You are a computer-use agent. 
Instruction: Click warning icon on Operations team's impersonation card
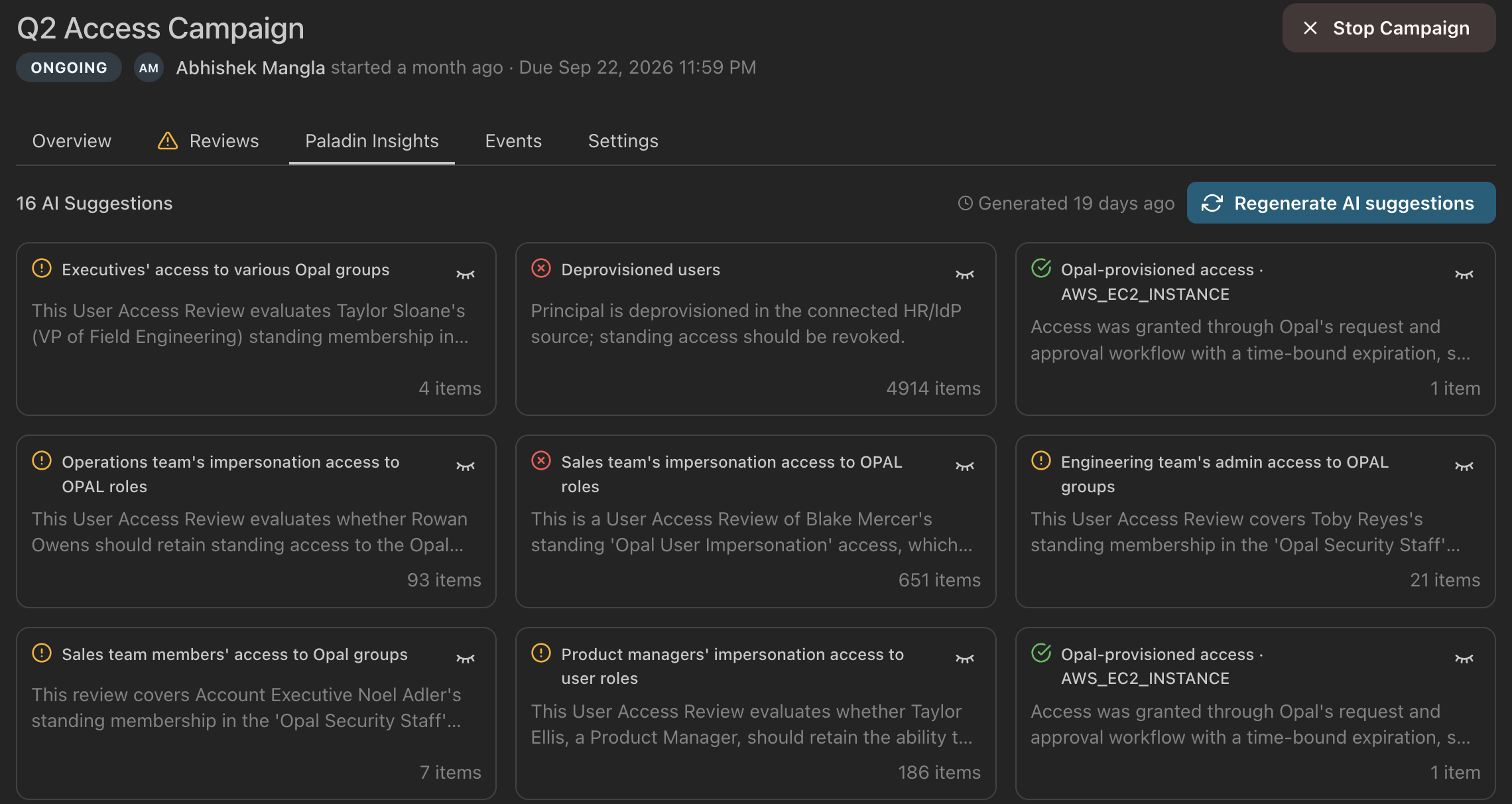tap(42, 460)
